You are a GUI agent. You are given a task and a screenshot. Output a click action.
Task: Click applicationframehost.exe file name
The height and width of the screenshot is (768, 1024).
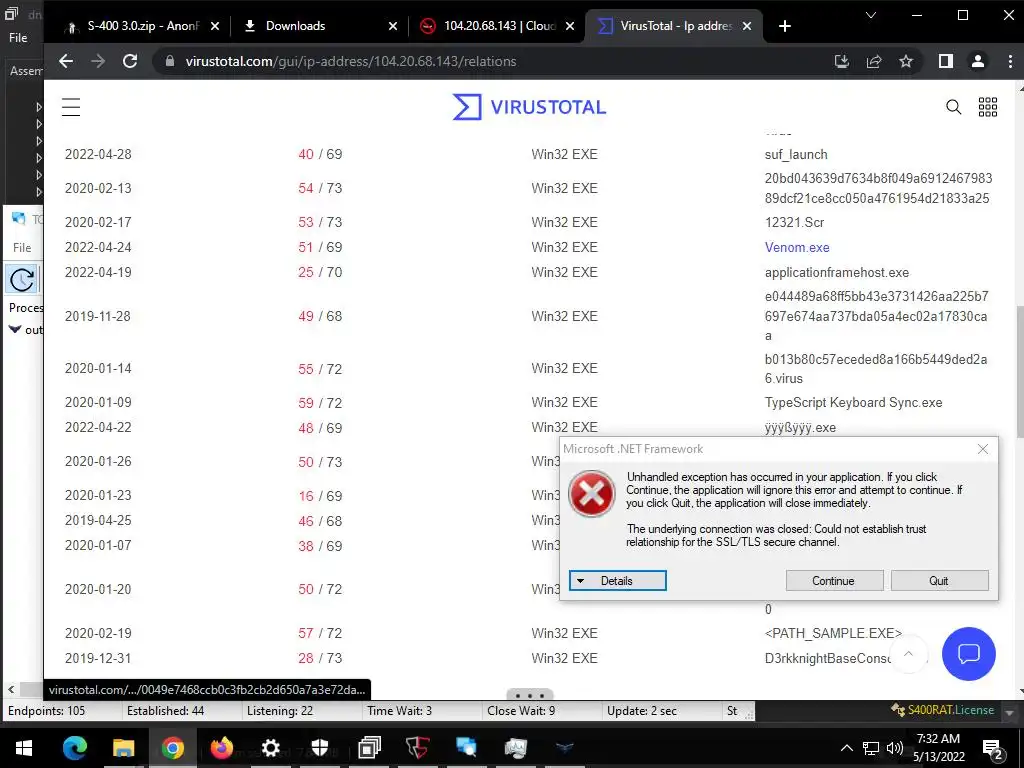837,272
